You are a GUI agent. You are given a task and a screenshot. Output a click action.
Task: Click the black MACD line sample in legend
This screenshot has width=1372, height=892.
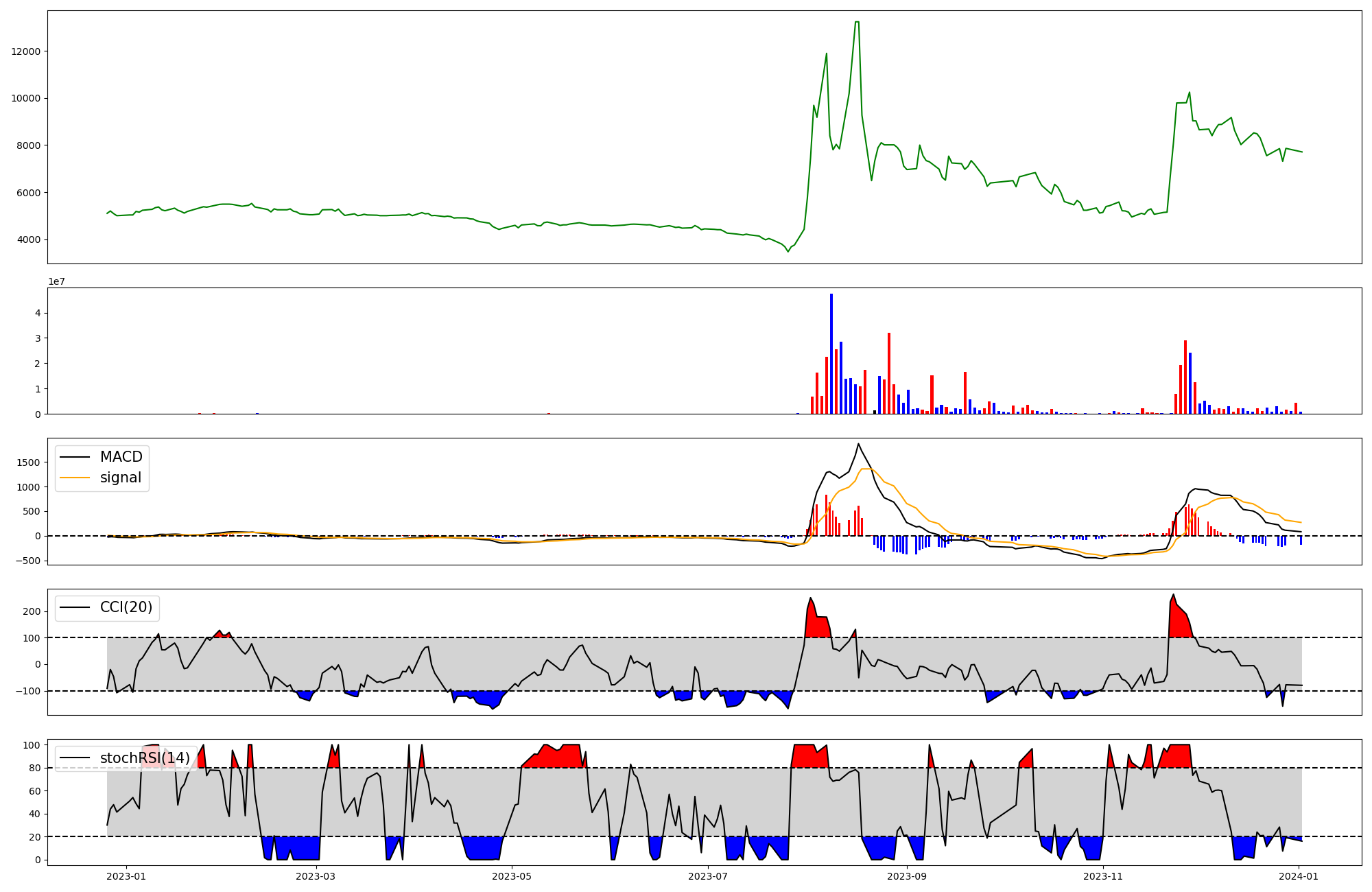click(x=75, y=457)
